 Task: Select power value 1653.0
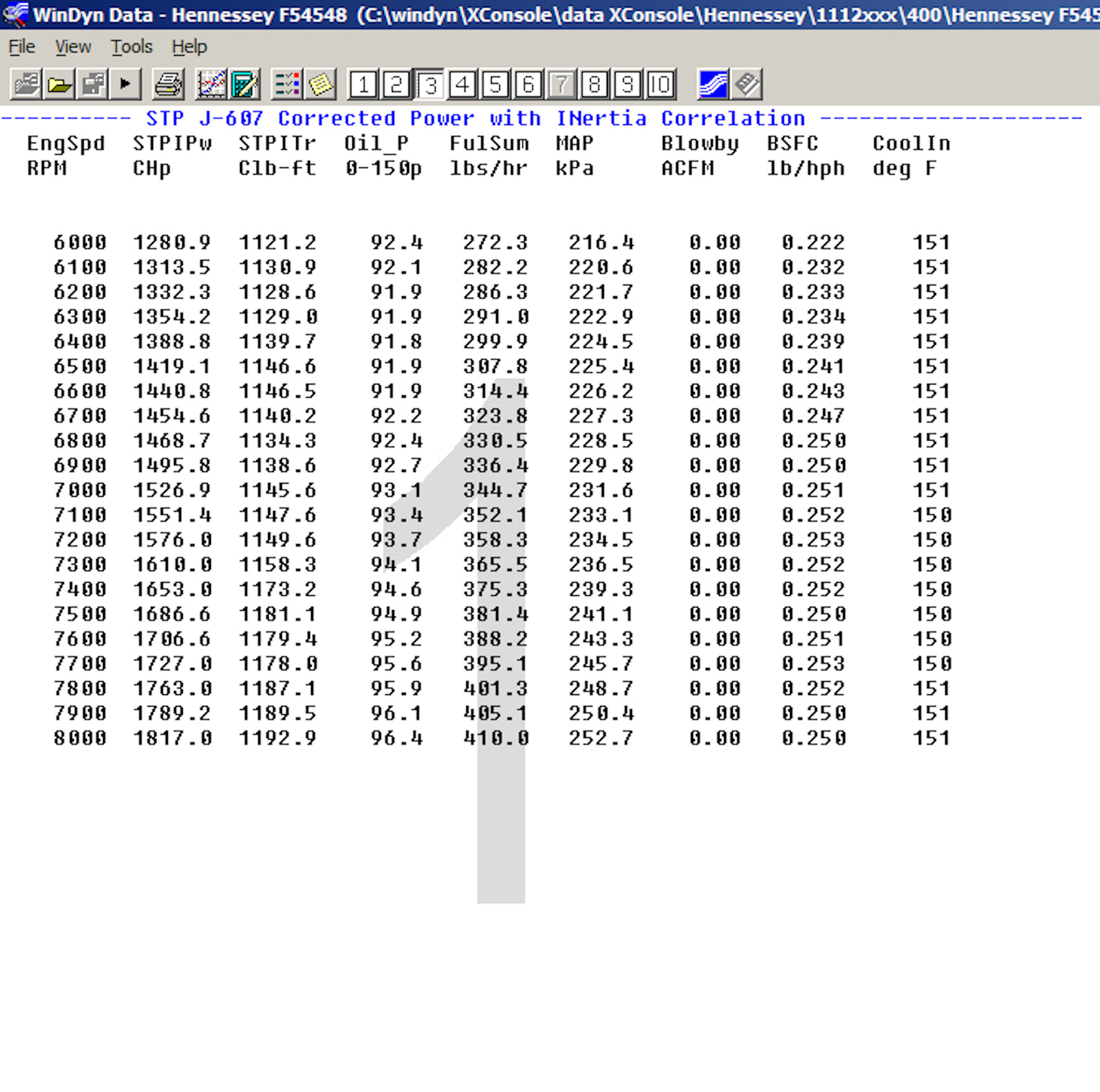172,589
